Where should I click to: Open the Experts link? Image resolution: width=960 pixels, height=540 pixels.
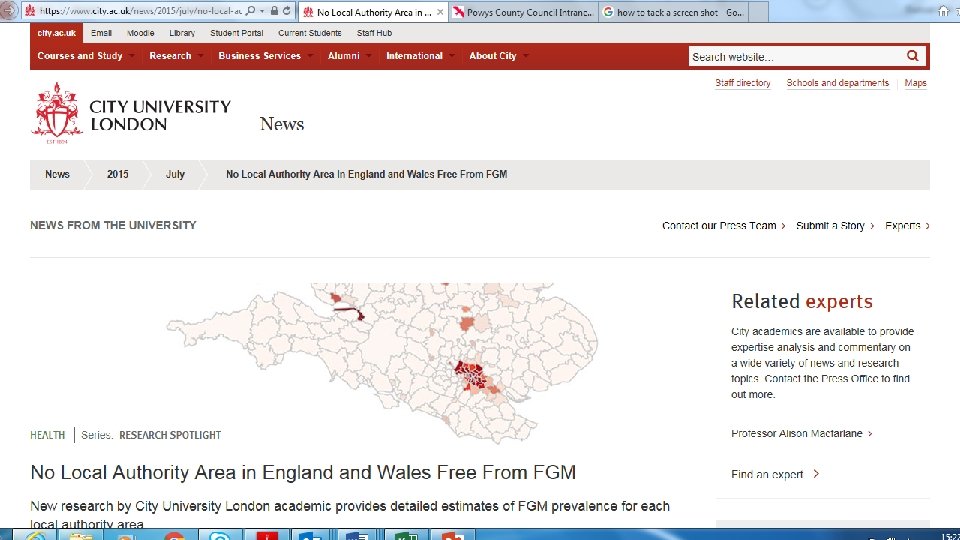click(907, 226)
